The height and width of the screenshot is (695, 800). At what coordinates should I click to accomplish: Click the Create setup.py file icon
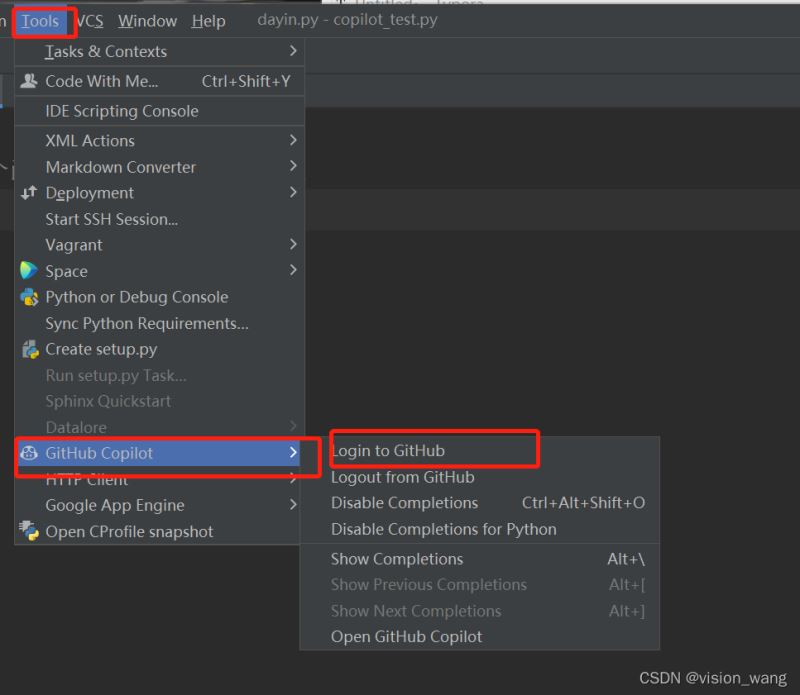tap(30, 350)
